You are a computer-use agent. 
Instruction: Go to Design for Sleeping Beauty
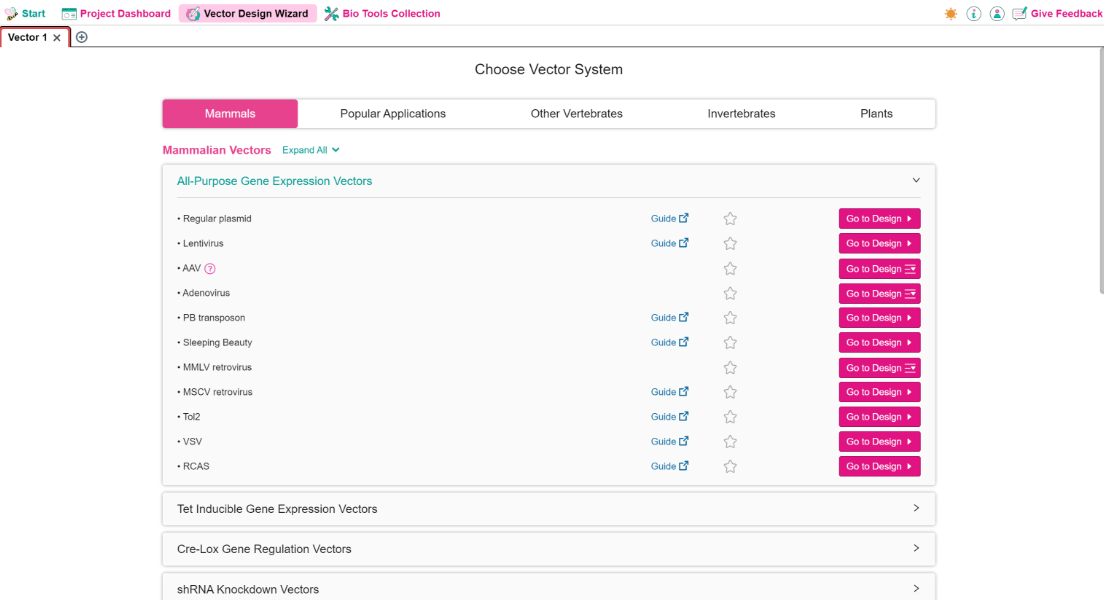point(879,342)
